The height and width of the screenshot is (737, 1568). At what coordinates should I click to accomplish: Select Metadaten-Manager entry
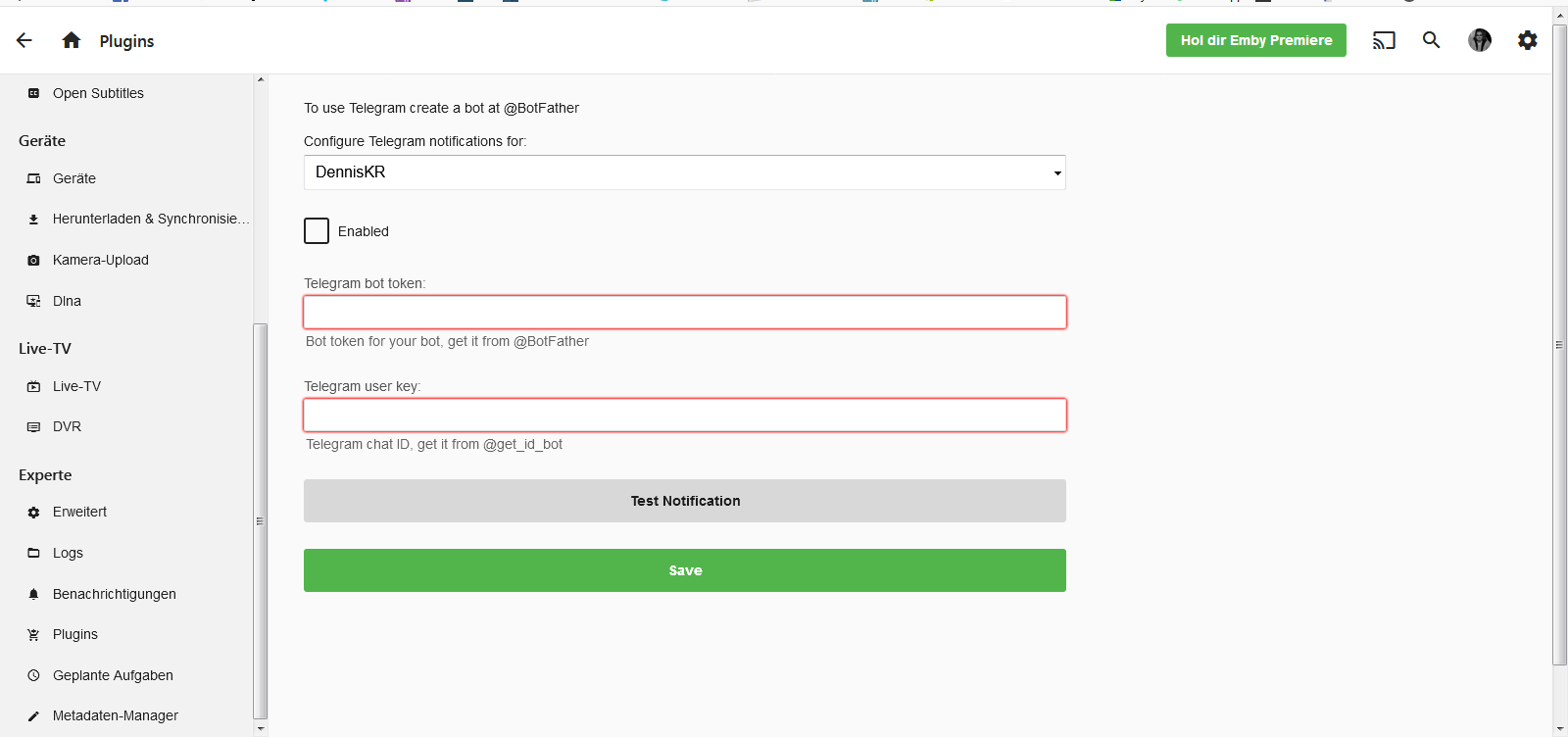(116, 715)
